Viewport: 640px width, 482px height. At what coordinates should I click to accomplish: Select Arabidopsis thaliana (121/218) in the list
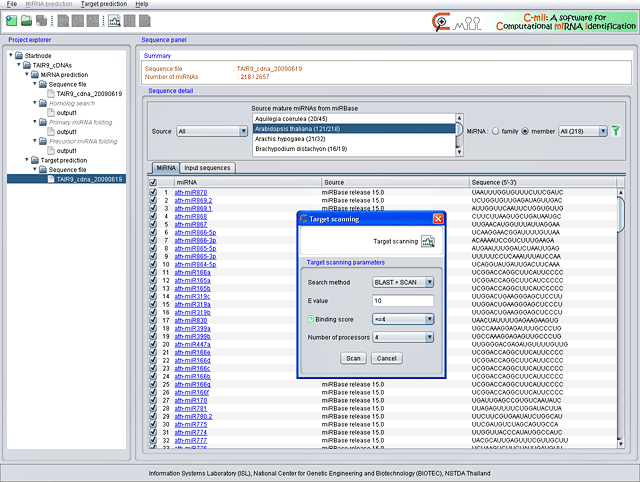[x=353, y=129]
